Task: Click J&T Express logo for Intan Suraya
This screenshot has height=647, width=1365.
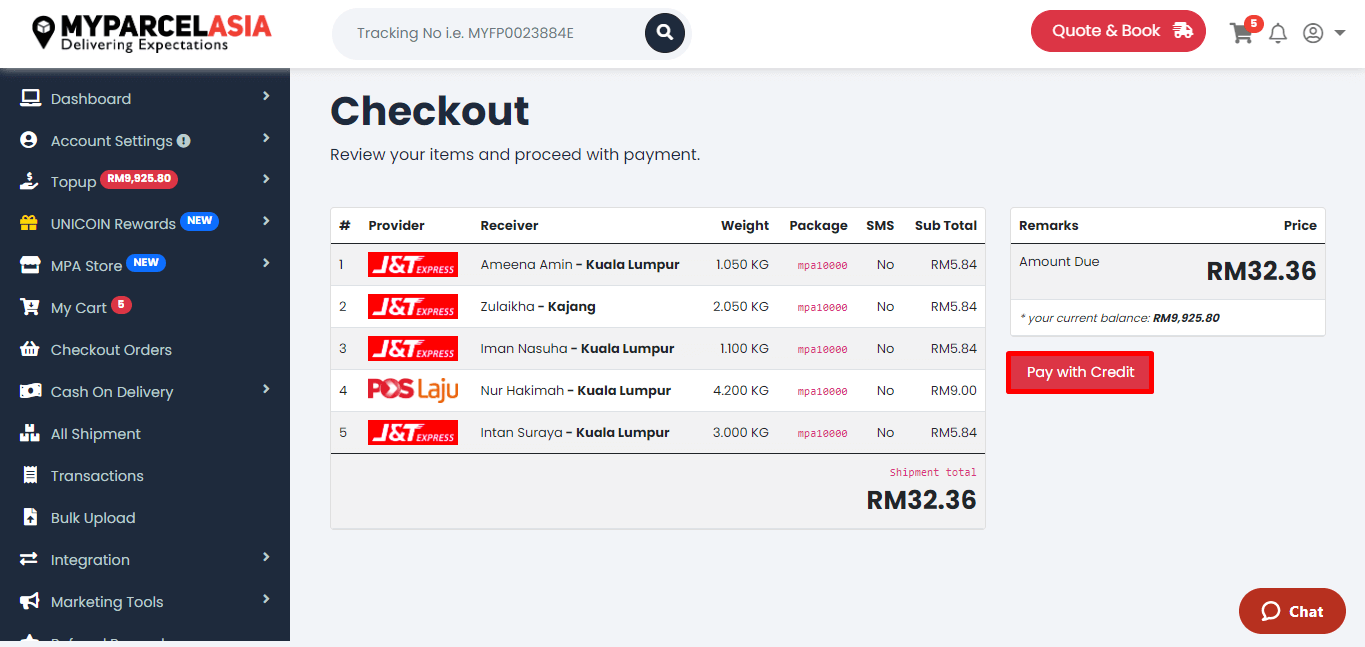Action: coord(413,432)
